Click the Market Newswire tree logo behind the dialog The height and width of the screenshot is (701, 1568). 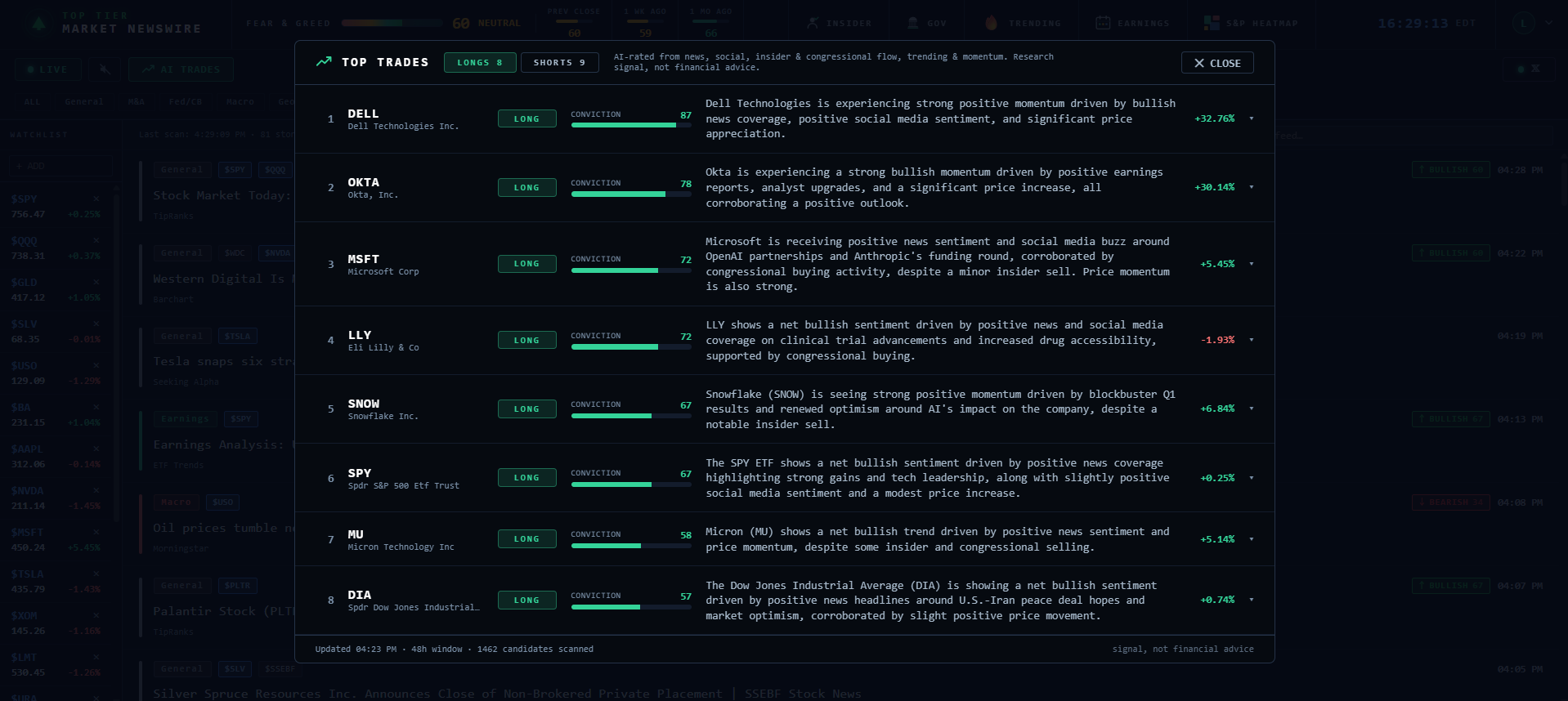(x=38, y=23)
